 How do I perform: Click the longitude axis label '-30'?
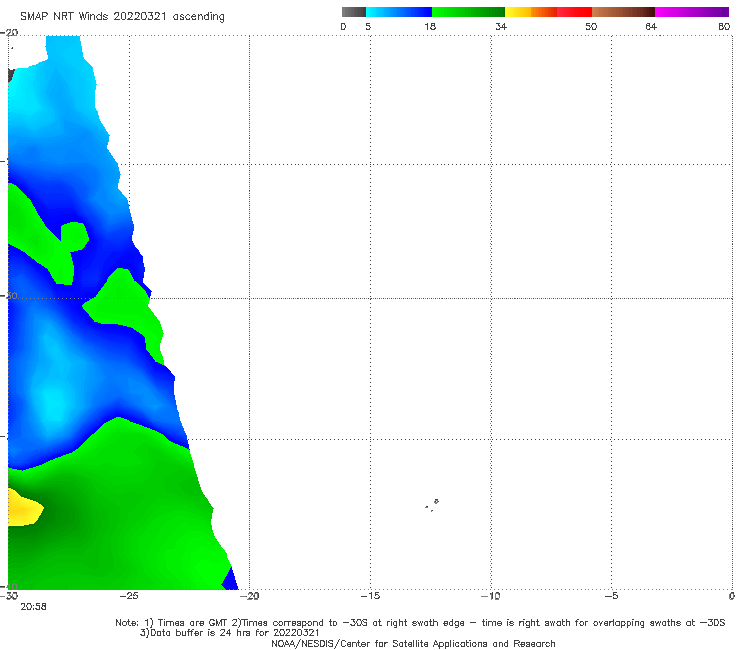pos(9,596)
